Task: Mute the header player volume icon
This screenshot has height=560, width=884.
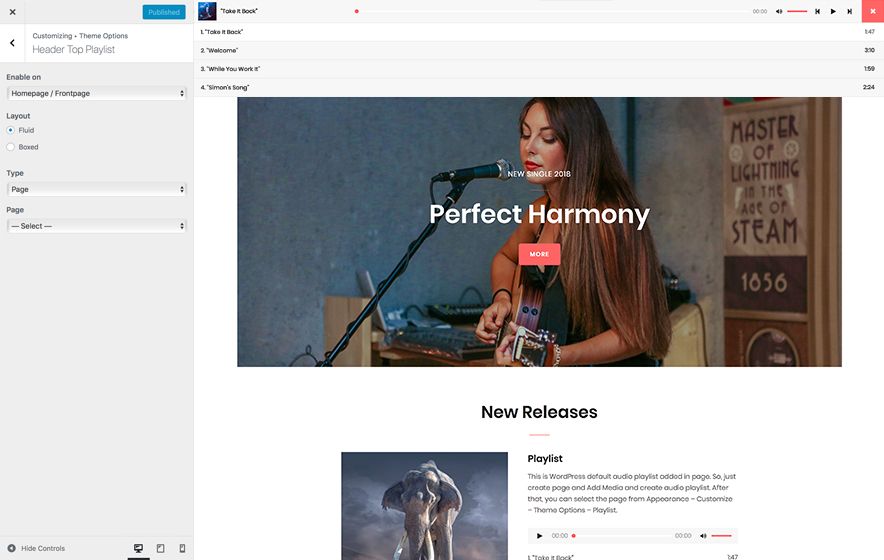Action: (777, 11)
